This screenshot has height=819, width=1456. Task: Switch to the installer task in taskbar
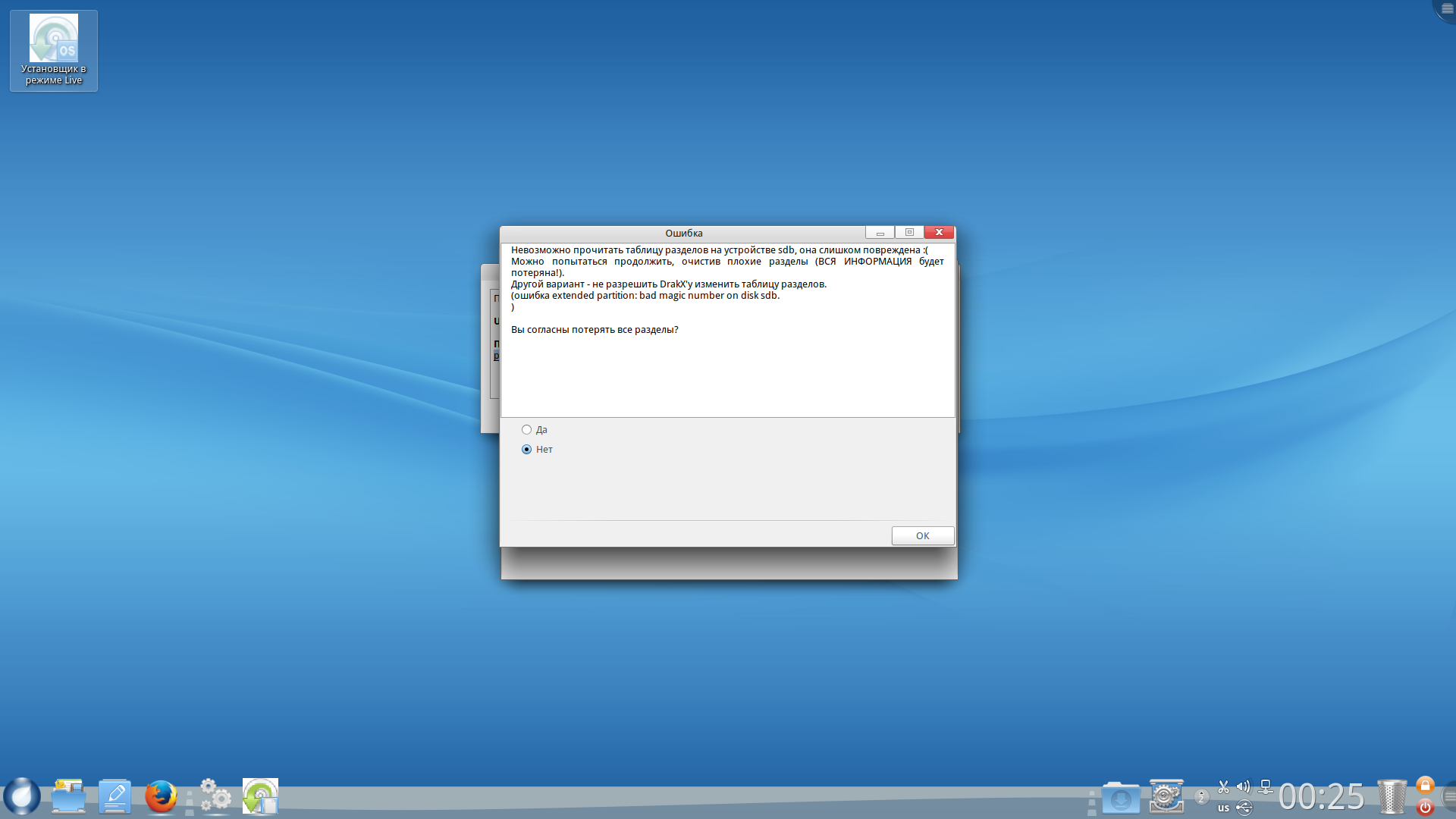coord(260,796)
